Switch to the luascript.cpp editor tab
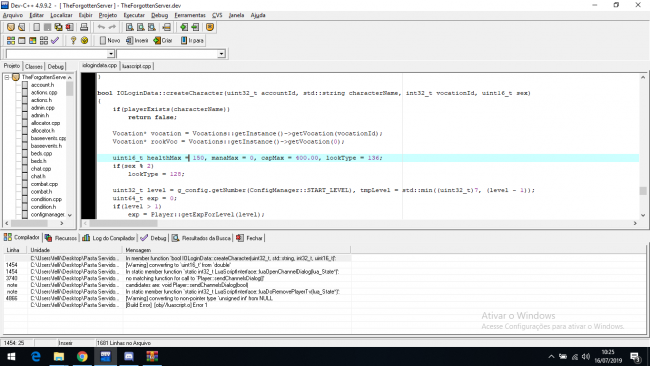This screenshot has height=366, width=650. tap(137, 66)
